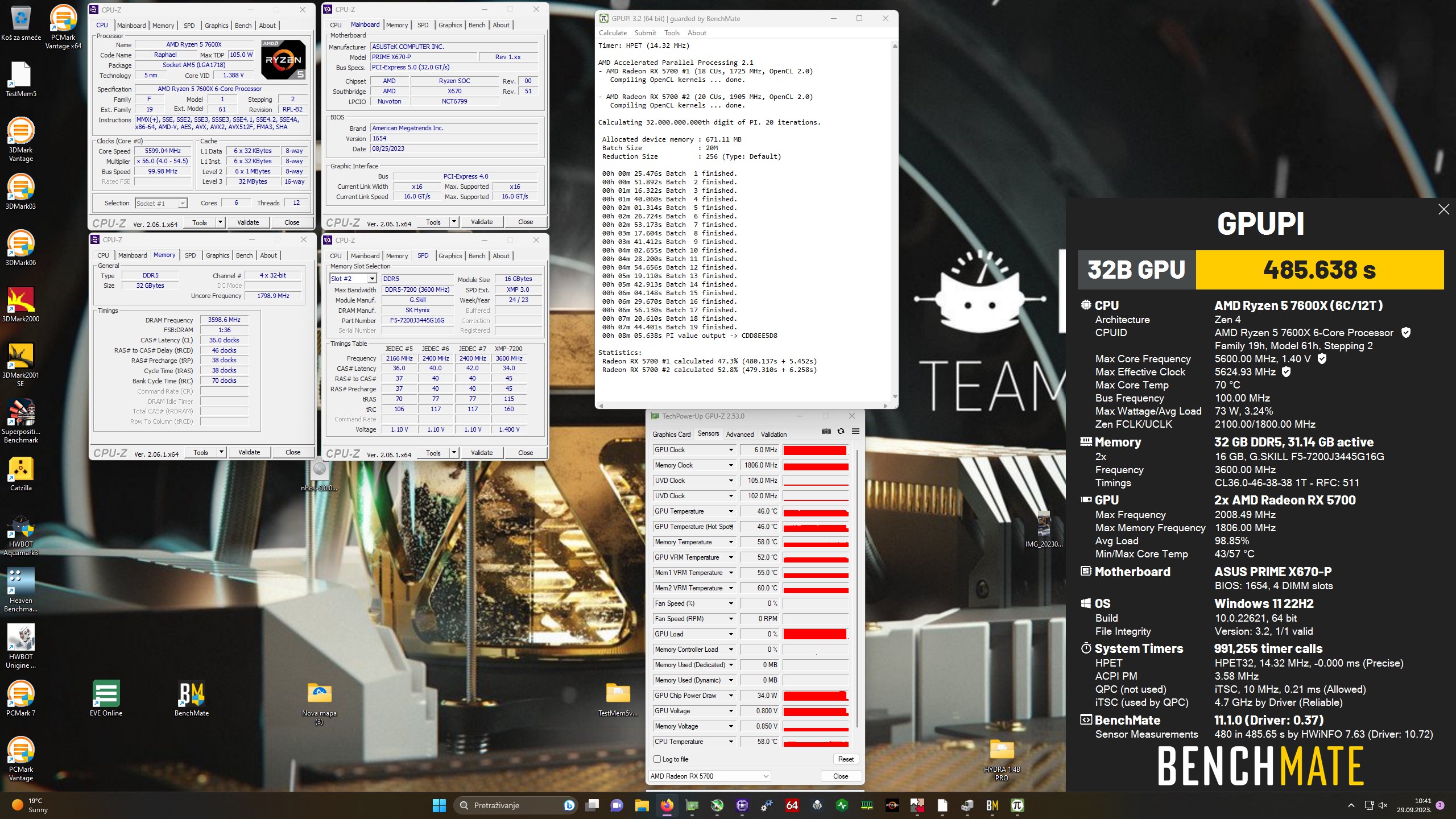Screen dimensions: 1456x819
Task: Open the Submit menu in GPUPI
Action: point(645,33)
